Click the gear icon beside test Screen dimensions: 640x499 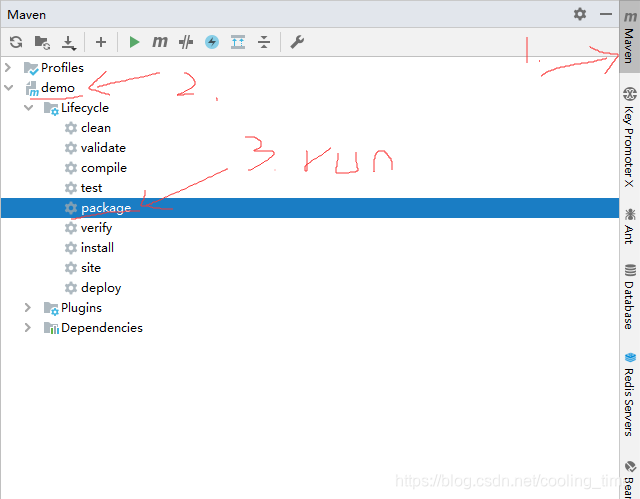[71, 188]
